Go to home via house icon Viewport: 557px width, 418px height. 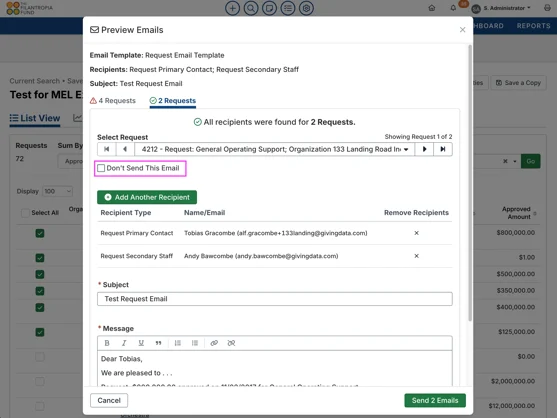(432, 8)
